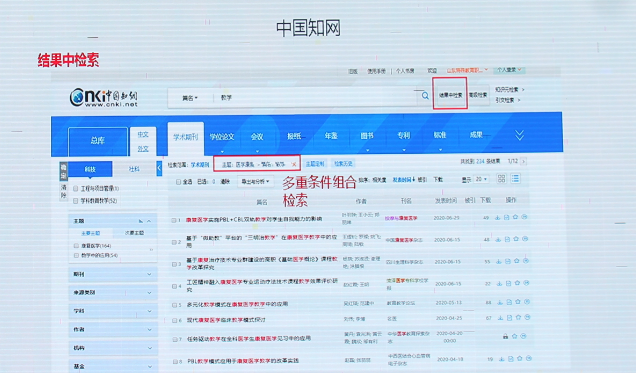
Task: Download article 1 via download icon
Action: [x=497, y=217]
